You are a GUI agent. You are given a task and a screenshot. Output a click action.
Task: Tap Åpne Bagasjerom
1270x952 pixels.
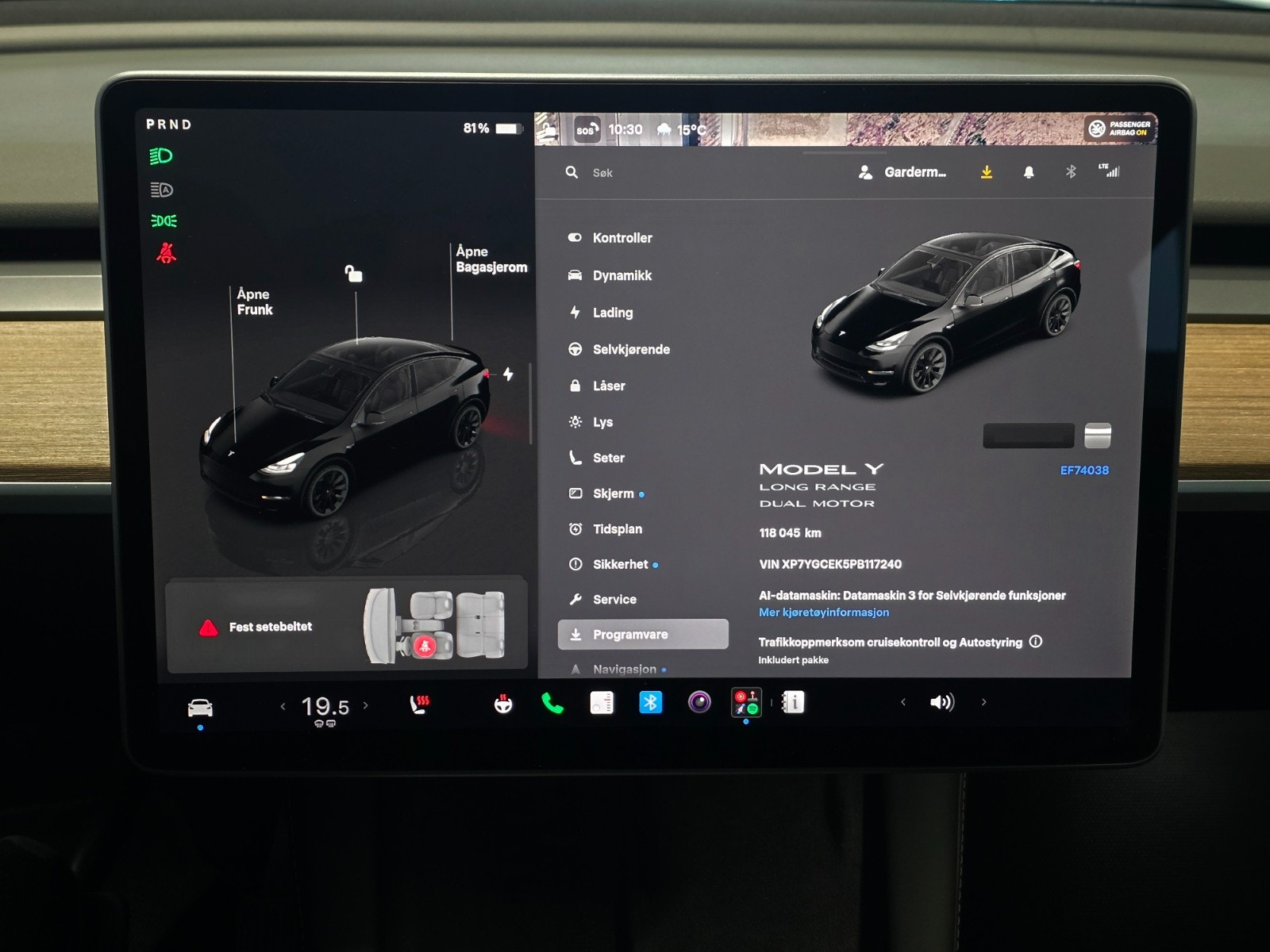click(x=491, y=259)
